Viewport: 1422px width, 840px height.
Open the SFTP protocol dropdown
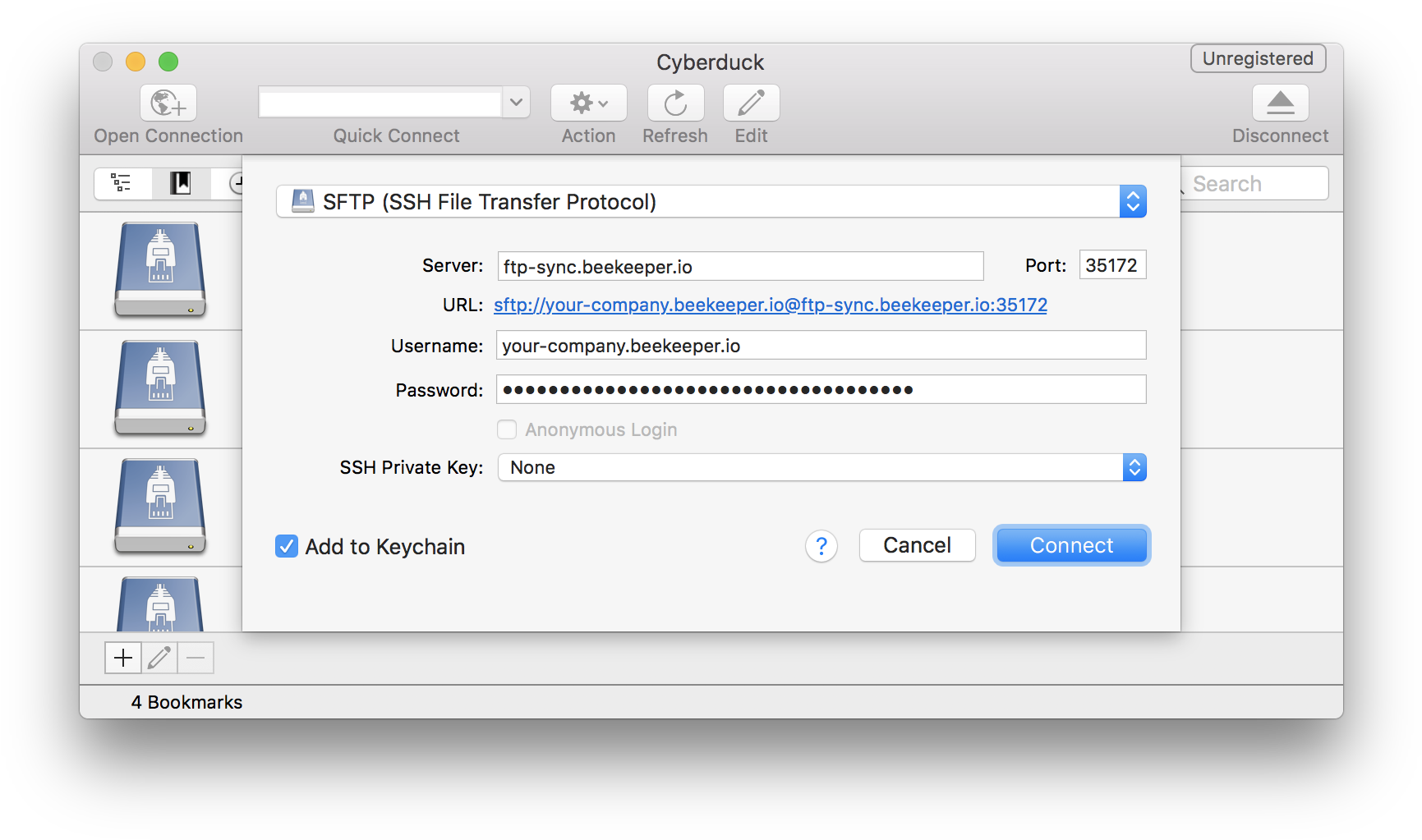tap(711, 202)
